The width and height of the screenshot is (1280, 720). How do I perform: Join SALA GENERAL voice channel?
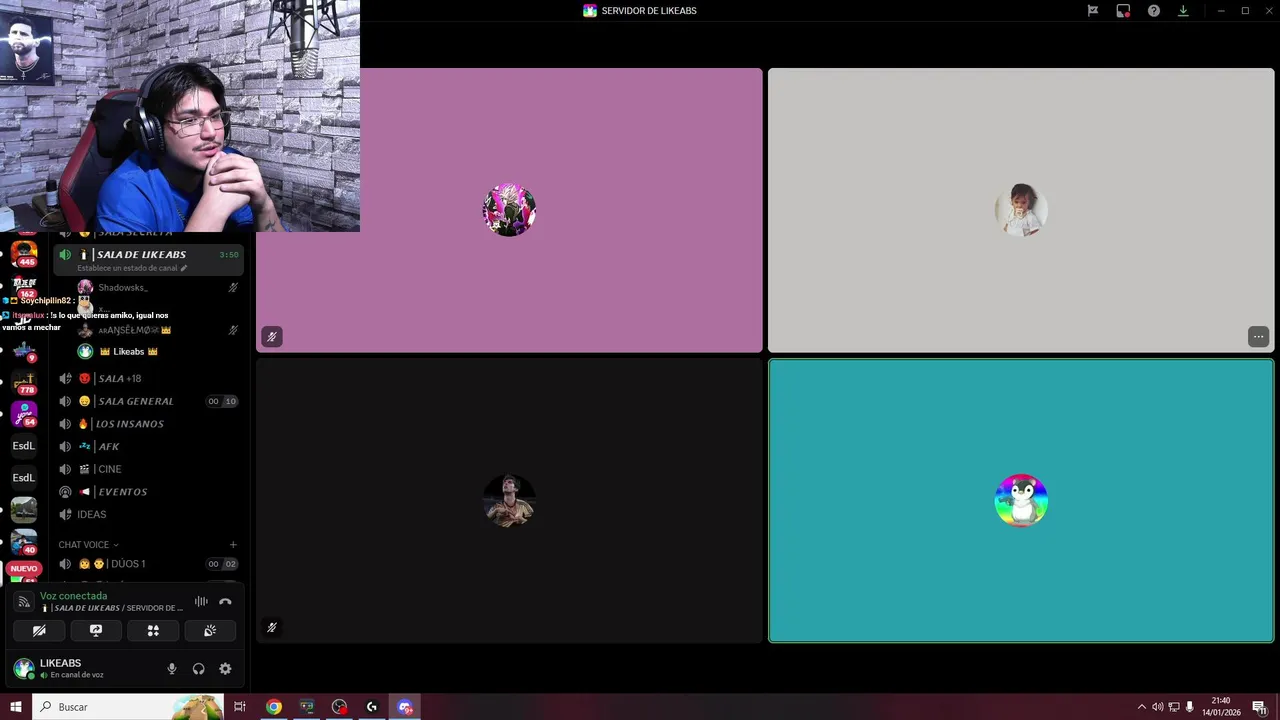pyautogui.click(x=148, y=401)
